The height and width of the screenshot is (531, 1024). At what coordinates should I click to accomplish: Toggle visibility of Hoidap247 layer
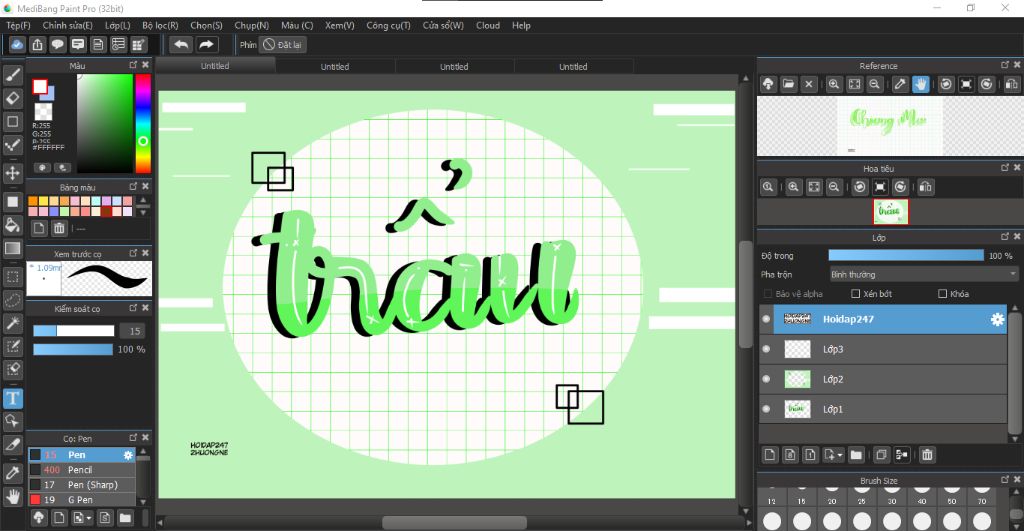(766, 319)
